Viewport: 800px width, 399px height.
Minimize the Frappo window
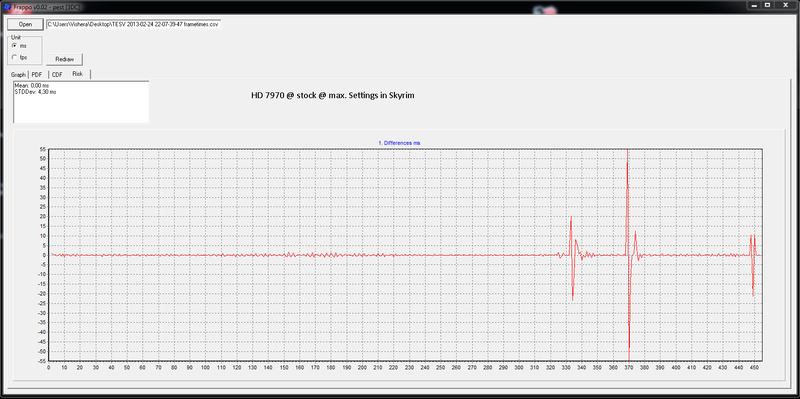click(x=755, y=5)
